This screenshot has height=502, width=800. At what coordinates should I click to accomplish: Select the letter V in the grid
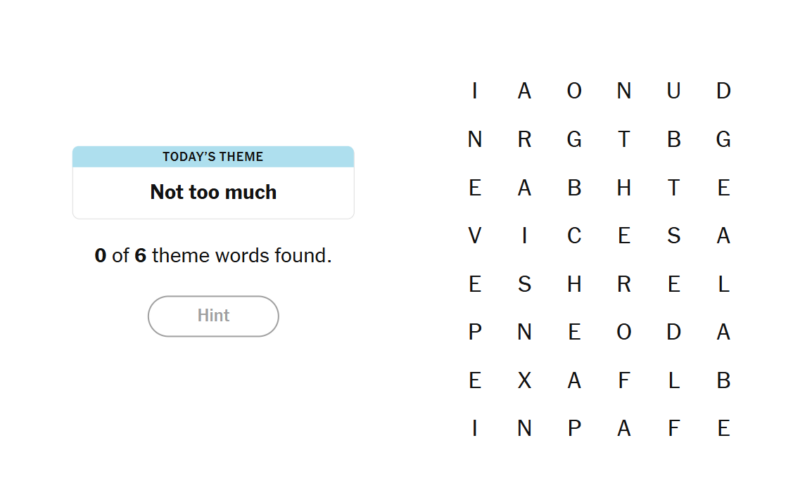(475, 236)
